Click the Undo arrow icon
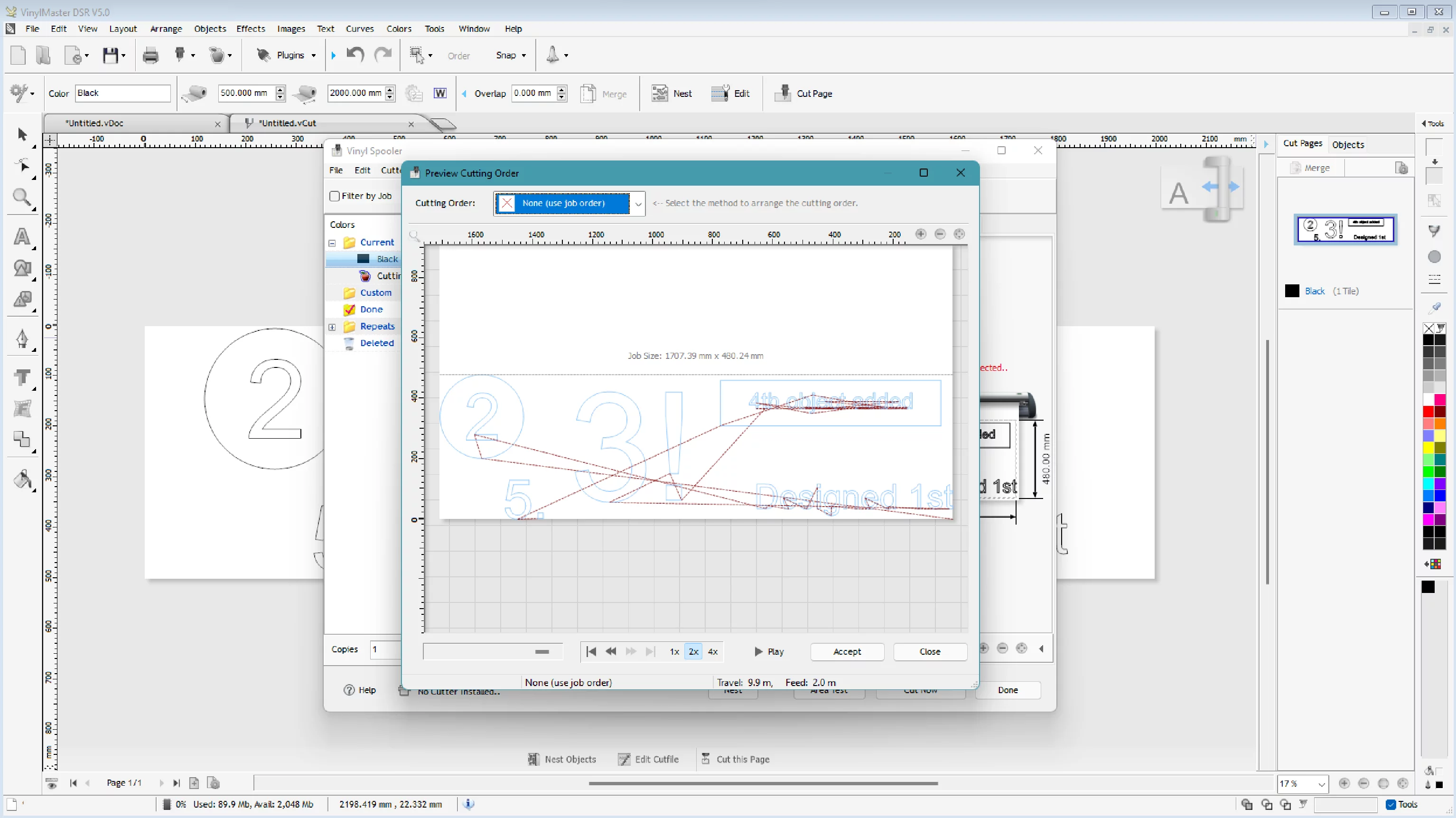 355,55
